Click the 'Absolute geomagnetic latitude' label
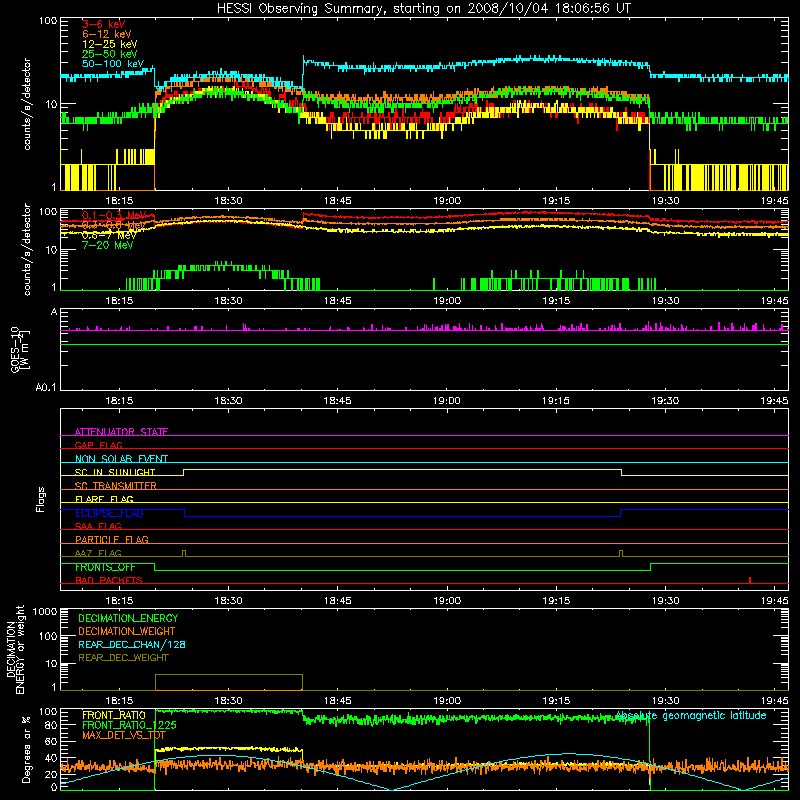Image resolution: width=800 pixels, height=800 pixels. coord(691,715)
